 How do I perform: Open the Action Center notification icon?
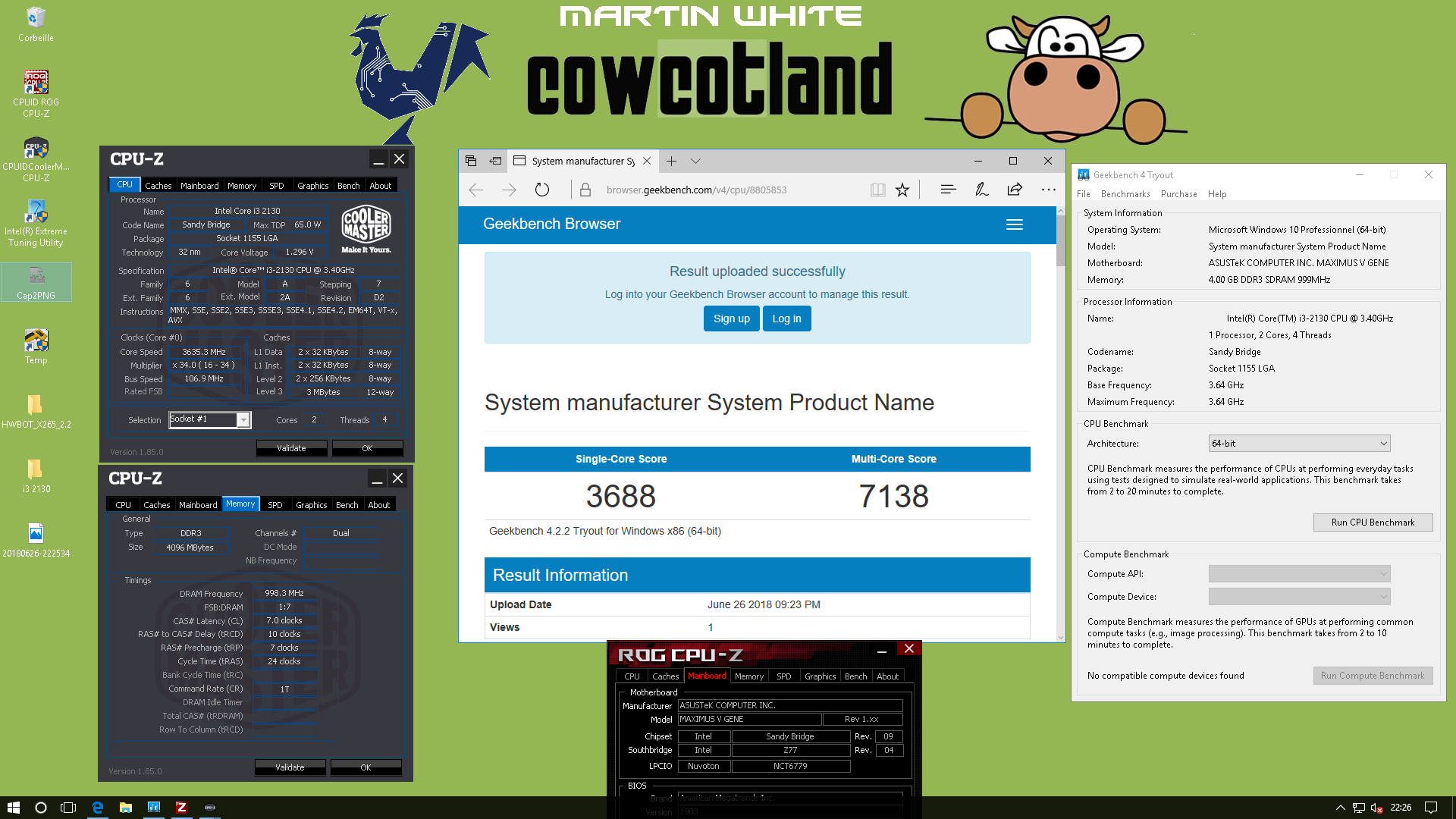point(1430,808)
